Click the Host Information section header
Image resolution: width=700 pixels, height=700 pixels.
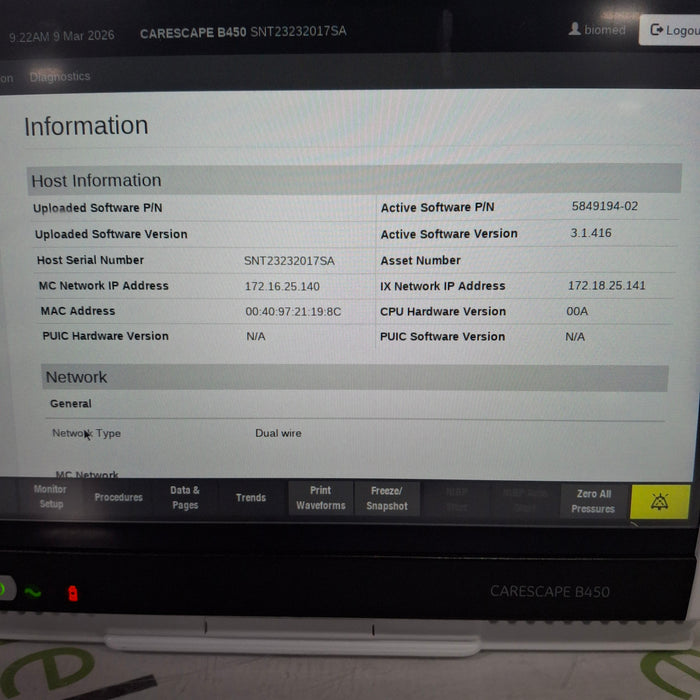[x=354, y=180]
